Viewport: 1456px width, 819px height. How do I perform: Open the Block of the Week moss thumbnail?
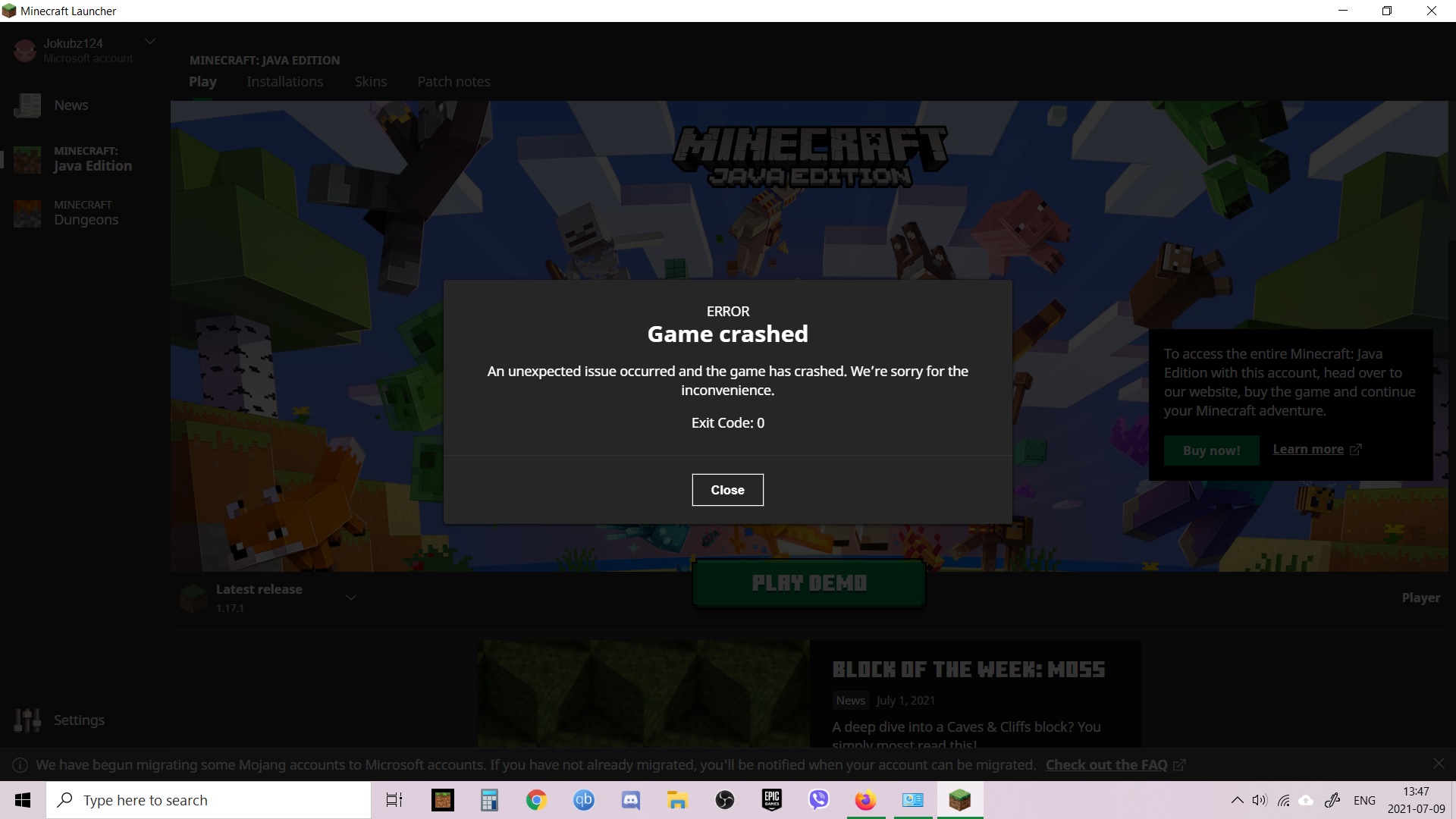point(643,693)
